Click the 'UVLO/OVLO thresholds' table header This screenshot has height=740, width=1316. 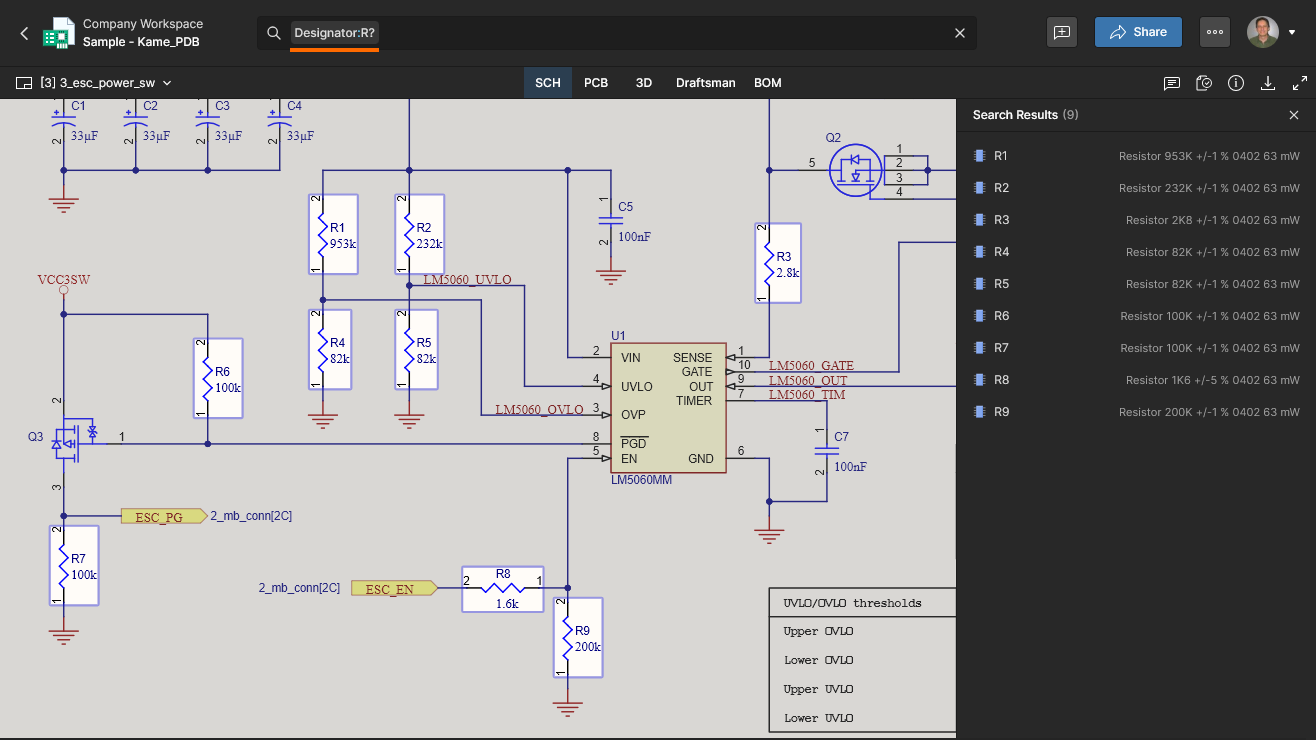click(853, 603)
